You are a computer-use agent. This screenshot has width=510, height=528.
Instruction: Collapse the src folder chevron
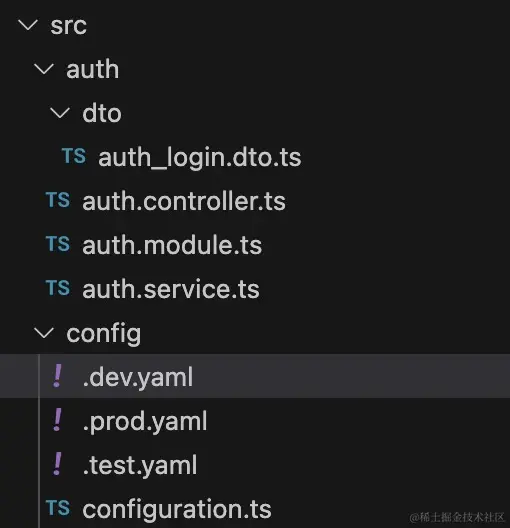point(28,25)
